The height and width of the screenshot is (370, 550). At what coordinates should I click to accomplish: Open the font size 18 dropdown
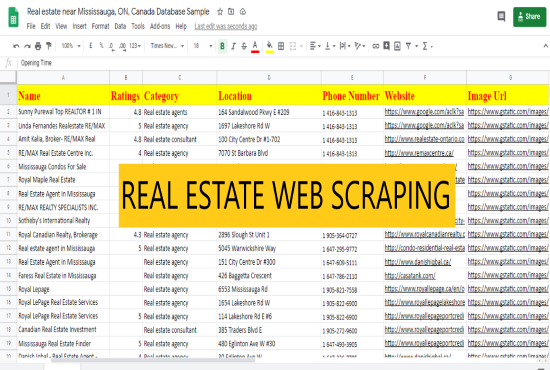point(203,46)
